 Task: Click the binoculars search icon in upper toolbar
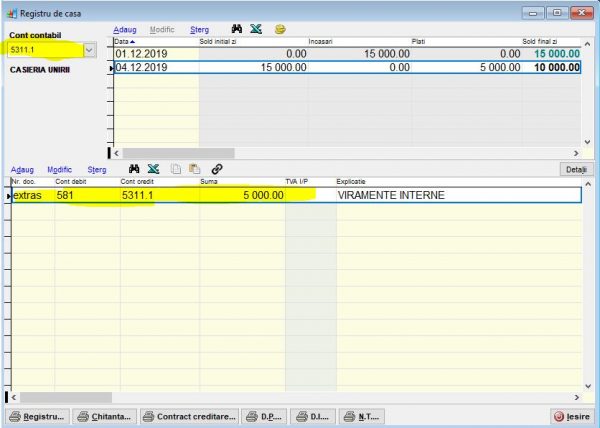coord(236,30)
